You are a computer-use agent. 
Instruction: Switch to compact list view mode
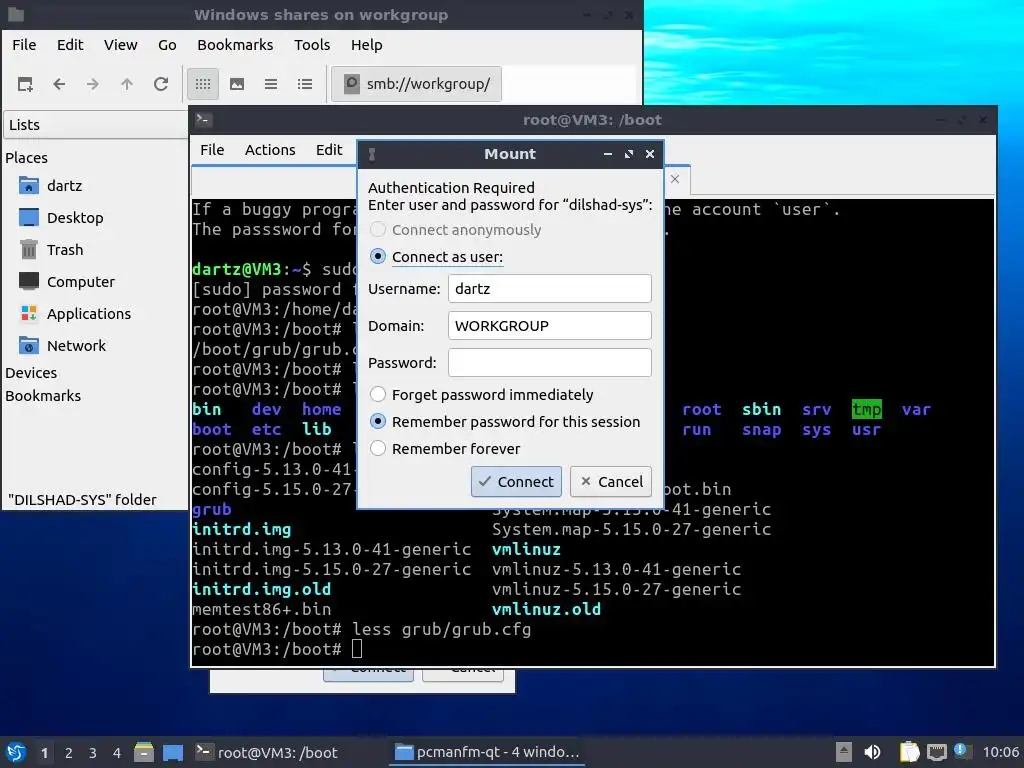tap(271, 84)
